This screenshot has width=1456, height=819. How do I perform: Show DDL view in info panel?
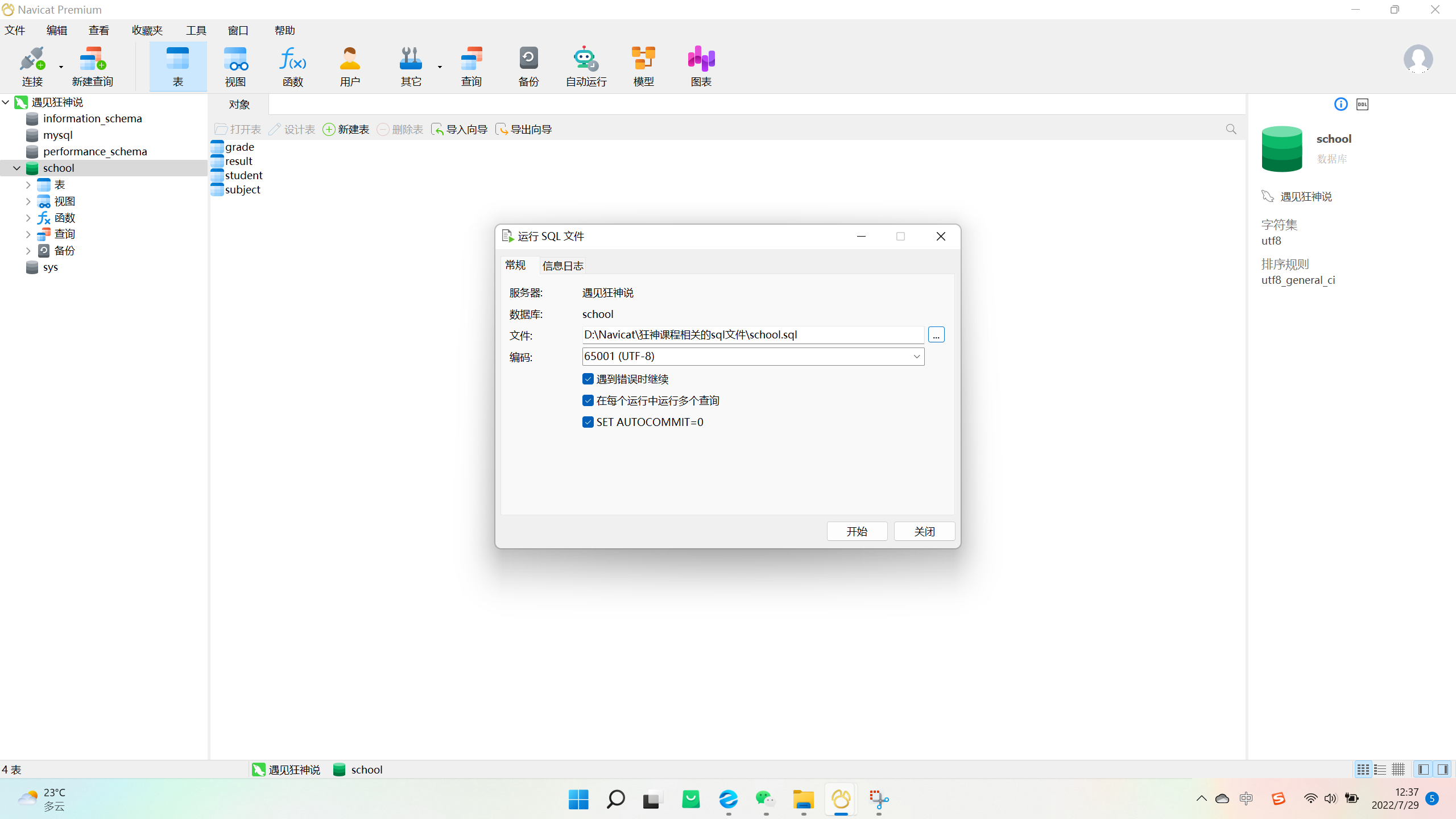(x=1362, y=104)
